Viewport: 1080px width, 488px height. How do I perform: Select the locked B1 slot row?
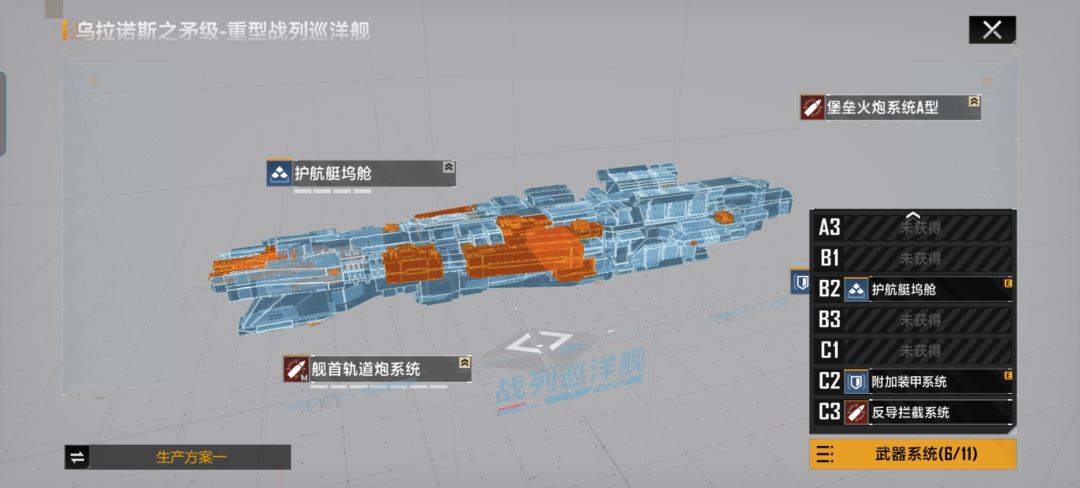click(913, 258)
